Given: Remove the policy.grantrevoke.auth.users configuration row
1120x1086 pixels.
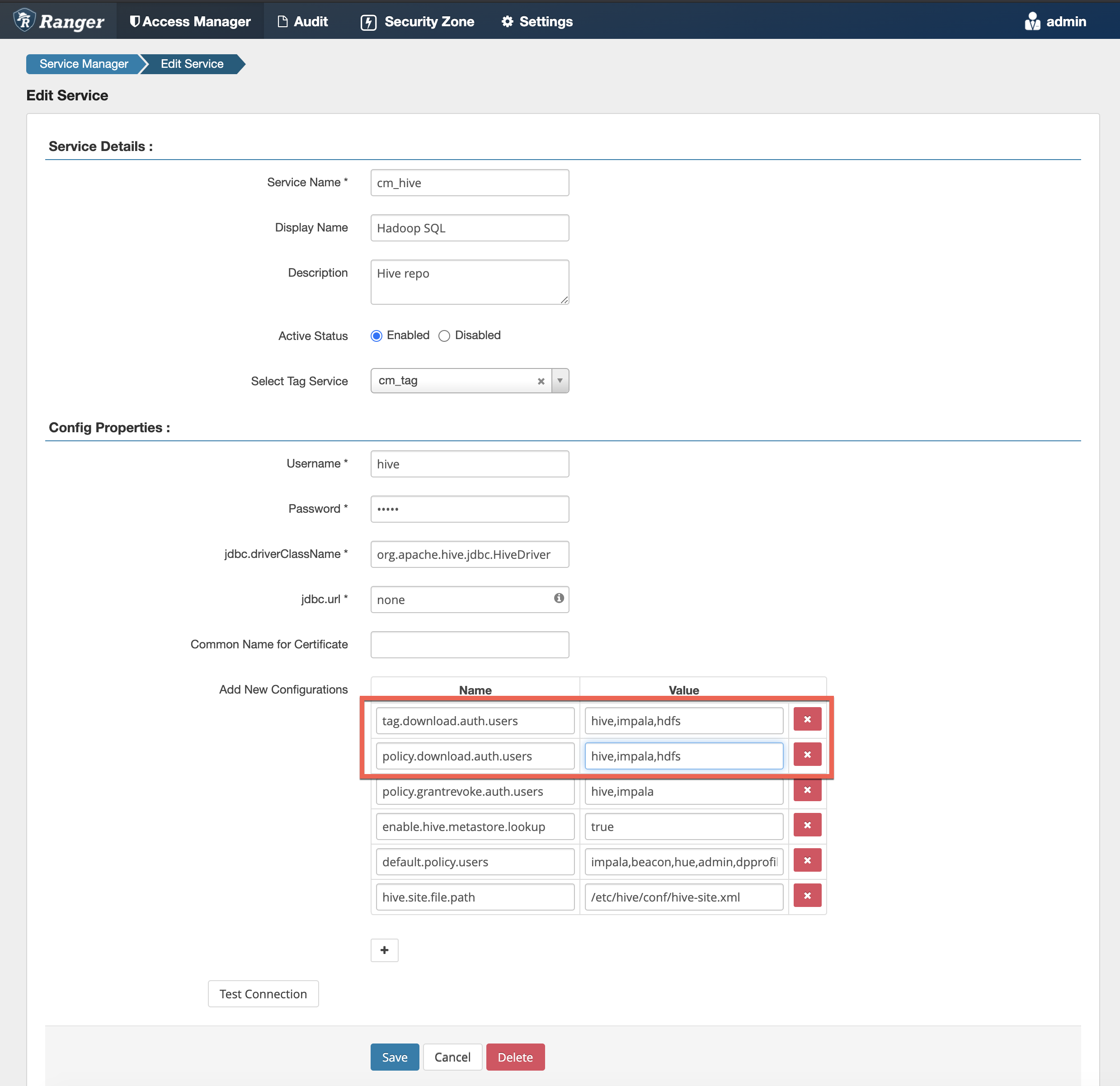Looking at the screenshot, I should pos(807,790).
